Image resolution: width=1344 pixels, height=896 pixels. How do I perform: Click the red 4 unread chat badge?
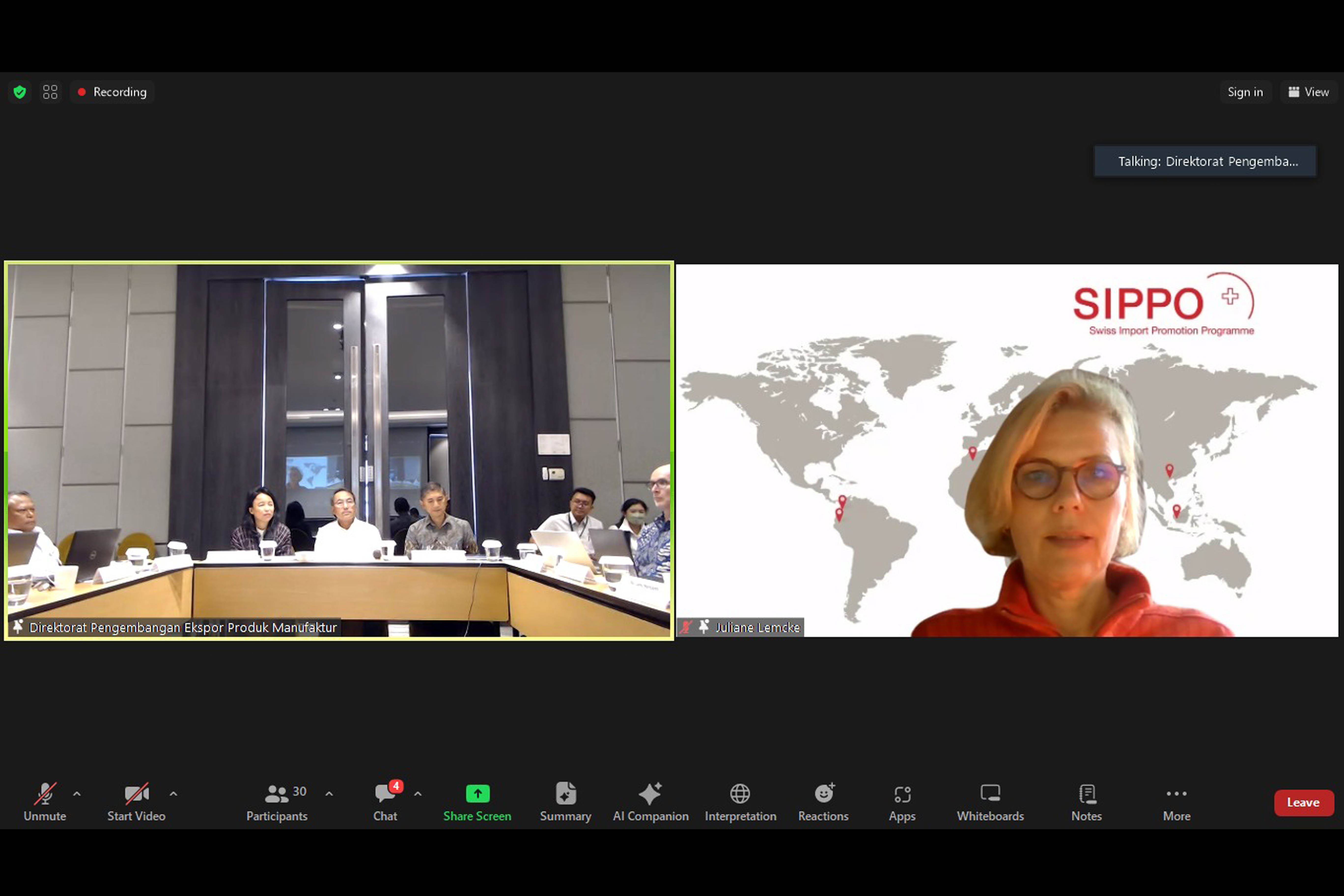pyautogui.click(x=396, y=786)
